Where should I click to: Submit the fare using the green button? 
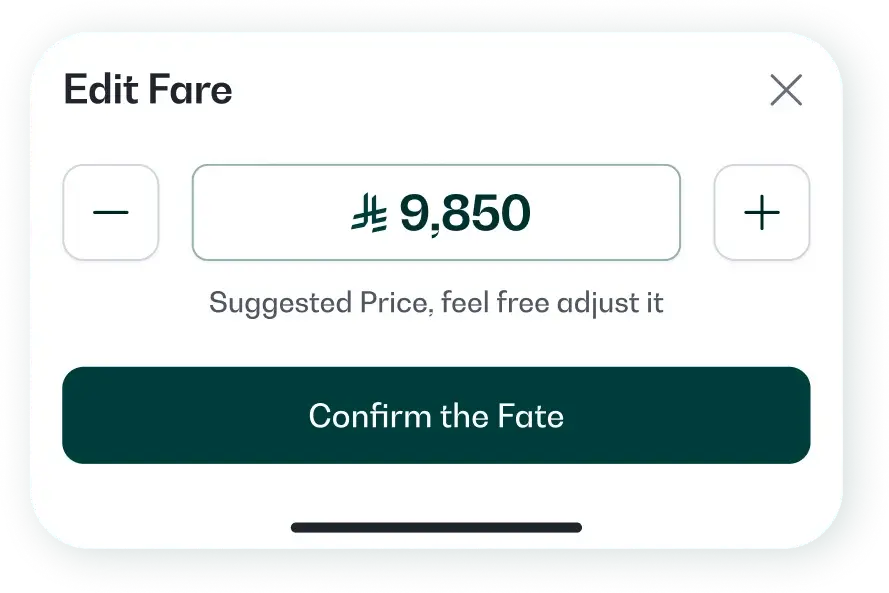pyautogui.click(x=436, y=415)
